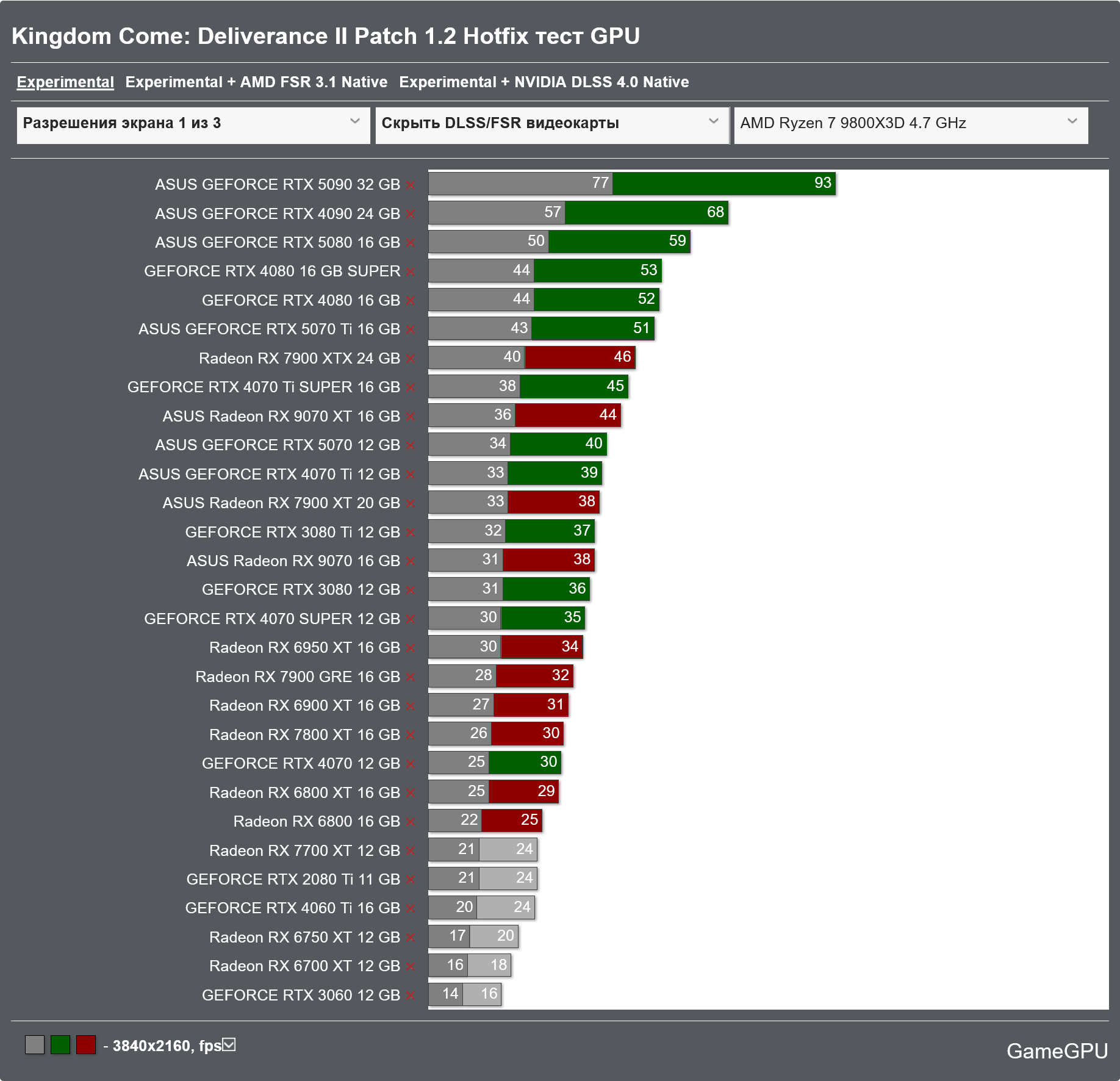This screenshot has height=1081, width=1120.
Task: Remove ASUS Radeon RX 9070 XT 16 GB row
Action: (x=411, y=417)
